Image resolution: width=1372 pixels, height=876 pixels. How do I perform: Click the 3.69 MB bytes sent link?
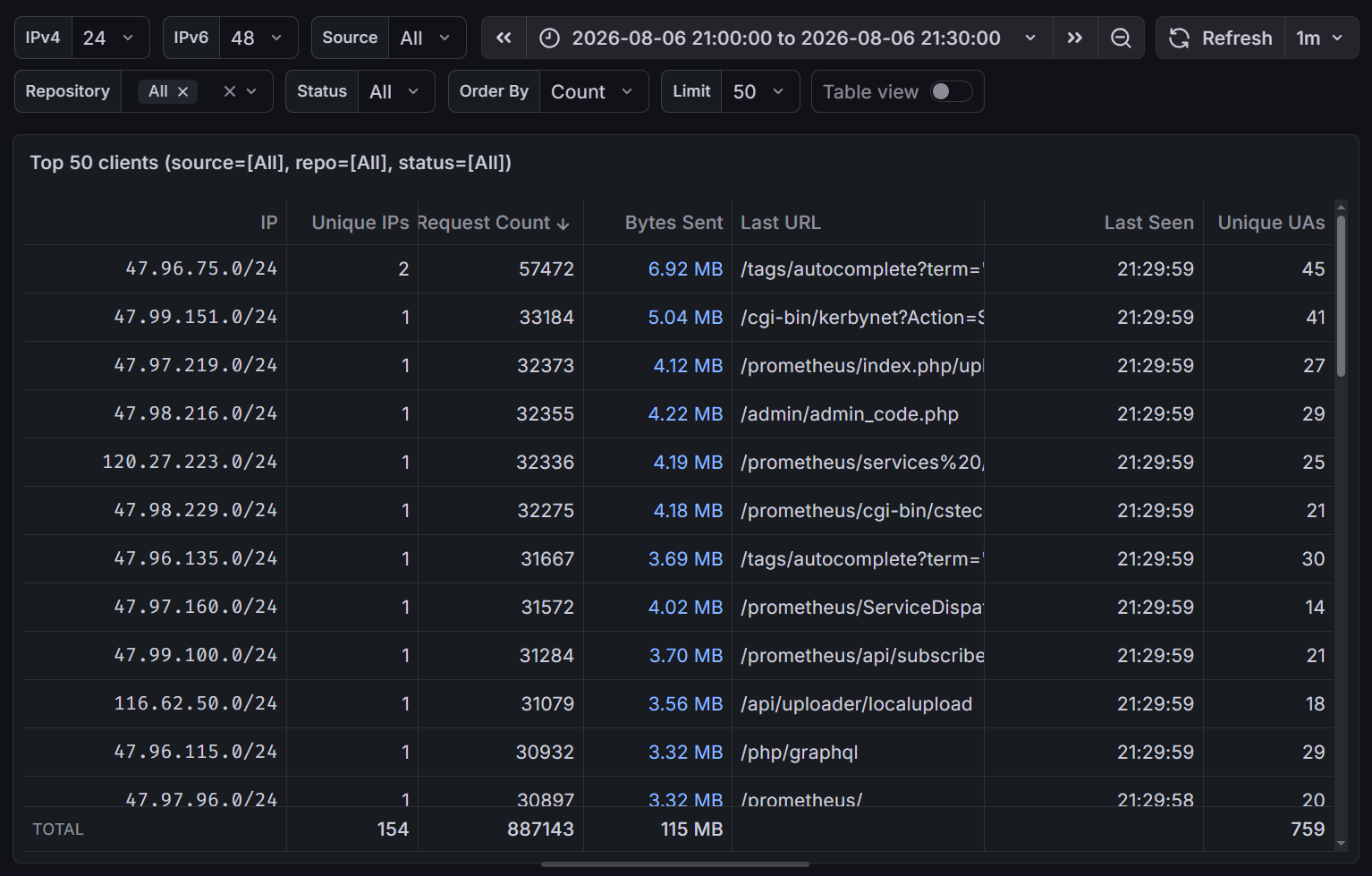pyautogui.click(x=685, y=558)
